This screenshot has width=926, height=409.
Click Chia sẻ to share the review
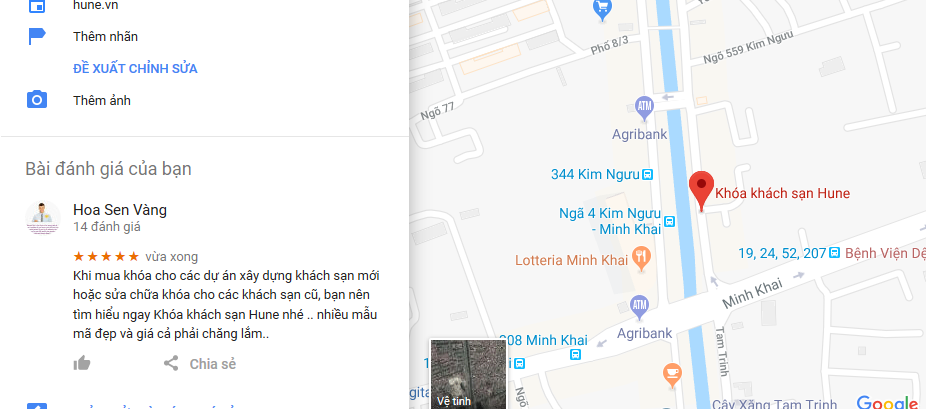(213, 364)
